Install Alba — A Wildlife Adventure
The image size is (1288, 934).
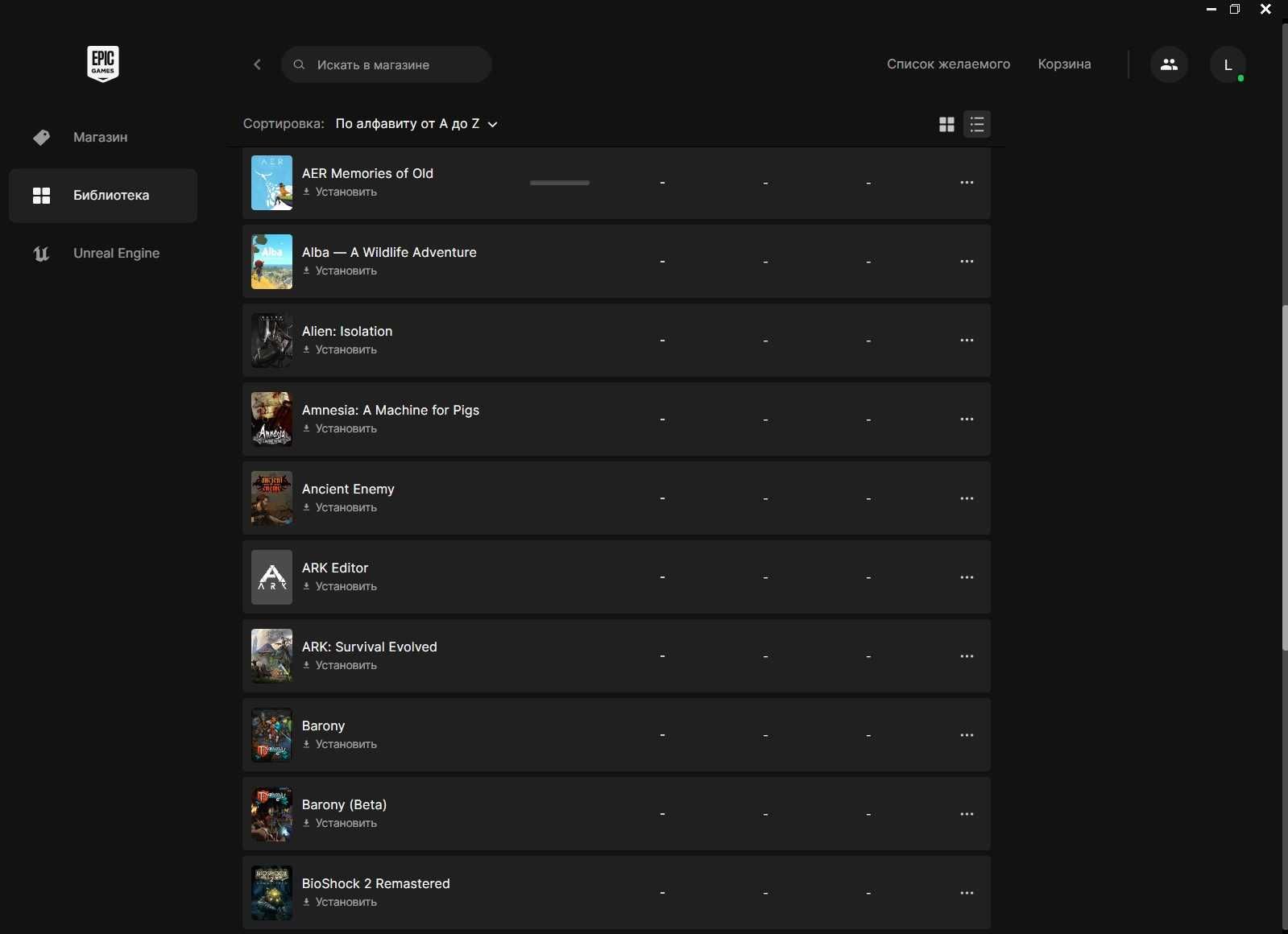pos(340,271)
